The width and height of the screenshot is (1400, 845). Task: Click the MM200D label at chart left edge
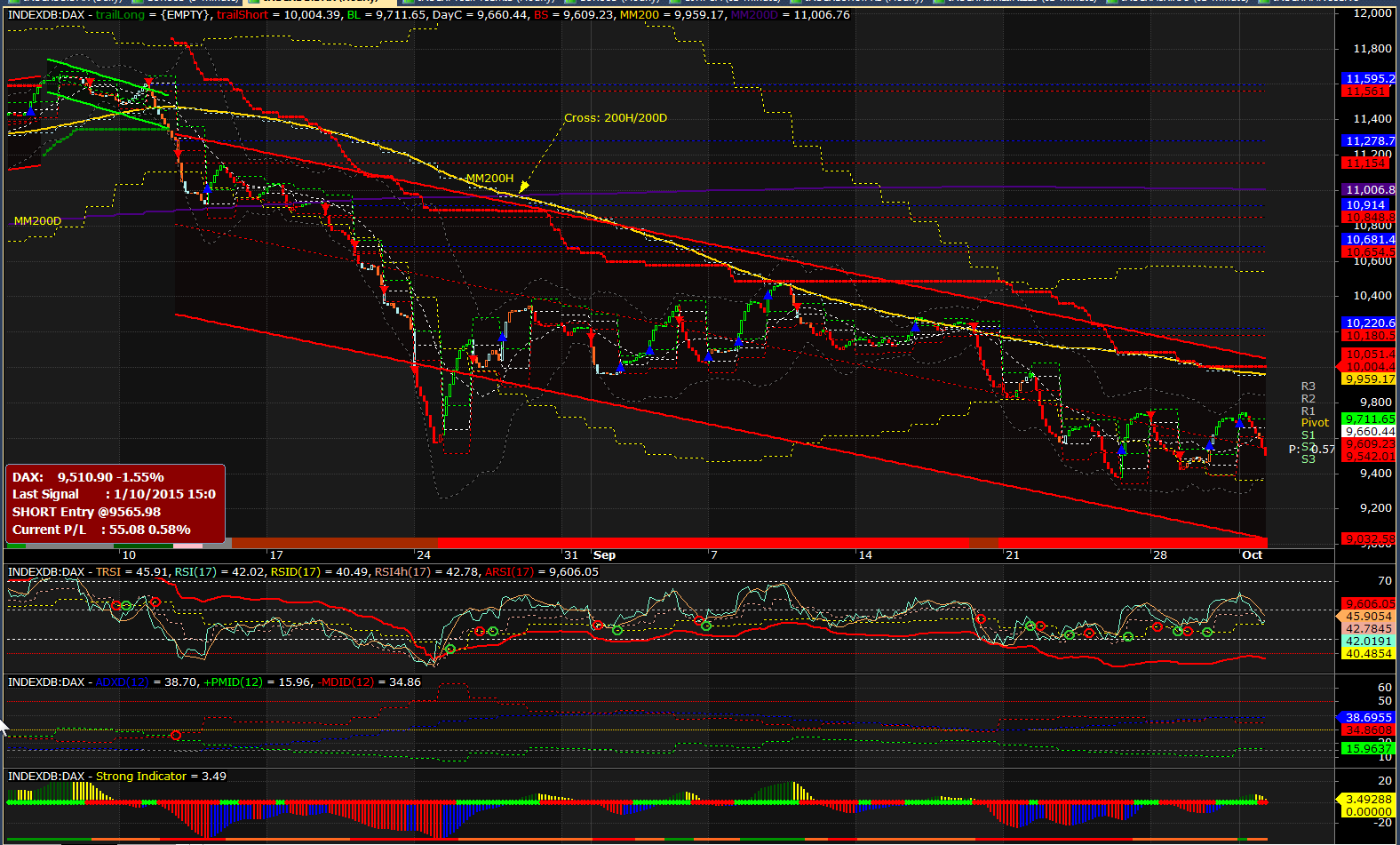[x=37, y=220]
